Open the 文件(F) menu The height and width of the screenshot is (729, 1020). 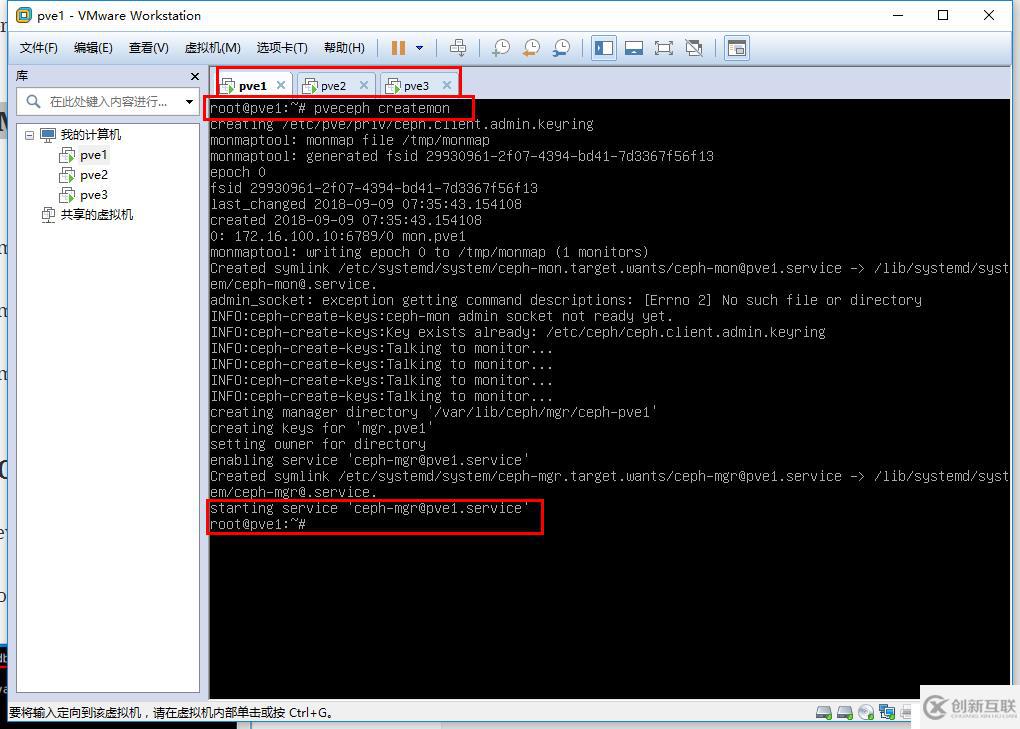pos(38,47)
